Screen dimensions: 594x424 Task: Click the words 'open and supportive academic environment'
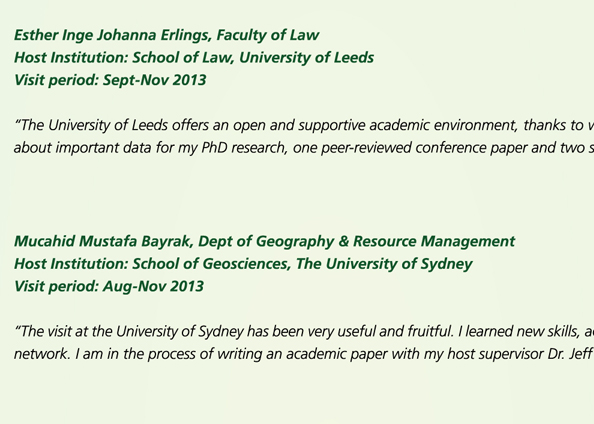375,125
